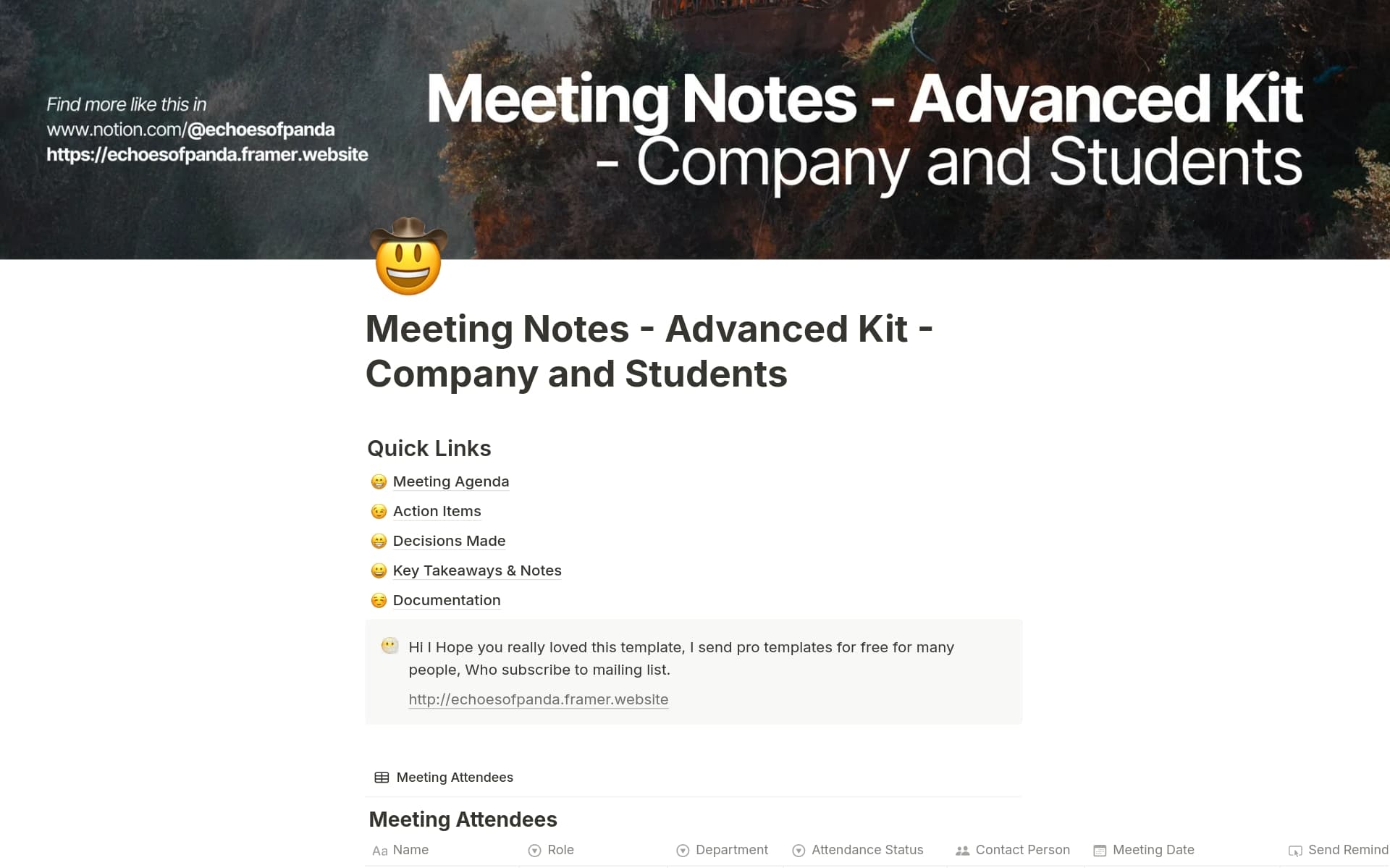Click the page title to edit it
Viewport: 1390px width, 868px height.
coord(649,351)
